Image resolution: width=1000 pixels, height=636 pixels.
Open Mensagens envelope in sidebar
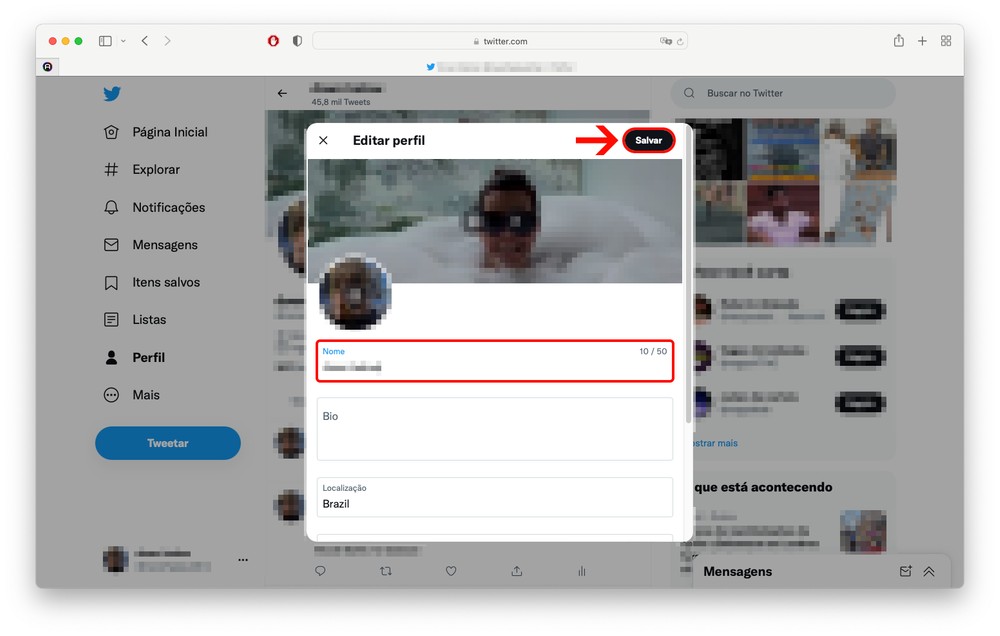(112, 245)
